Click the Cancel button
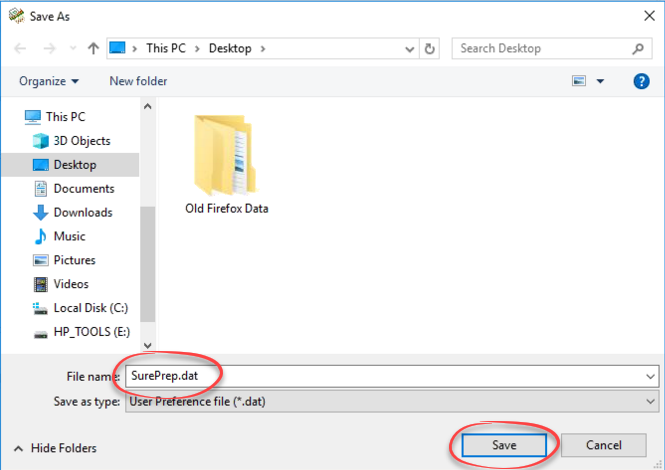665x470 pixels. [604, 445]
